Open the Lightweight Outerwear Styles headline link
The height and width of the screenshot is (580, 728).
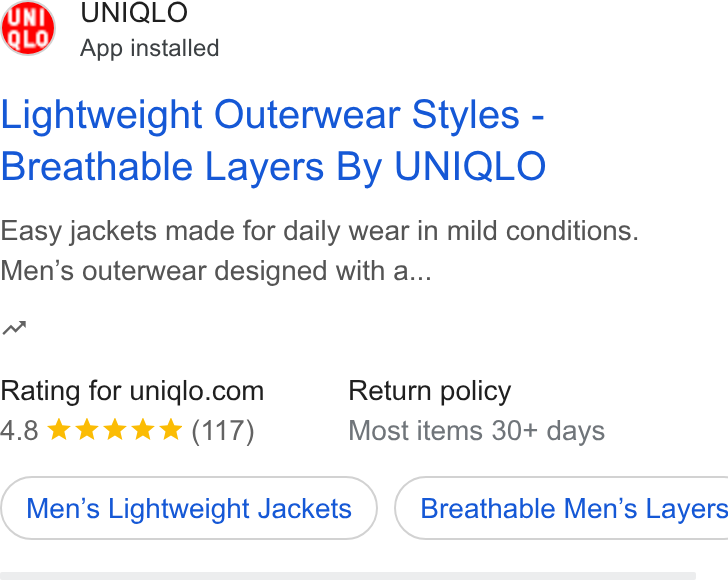[273, 140]
